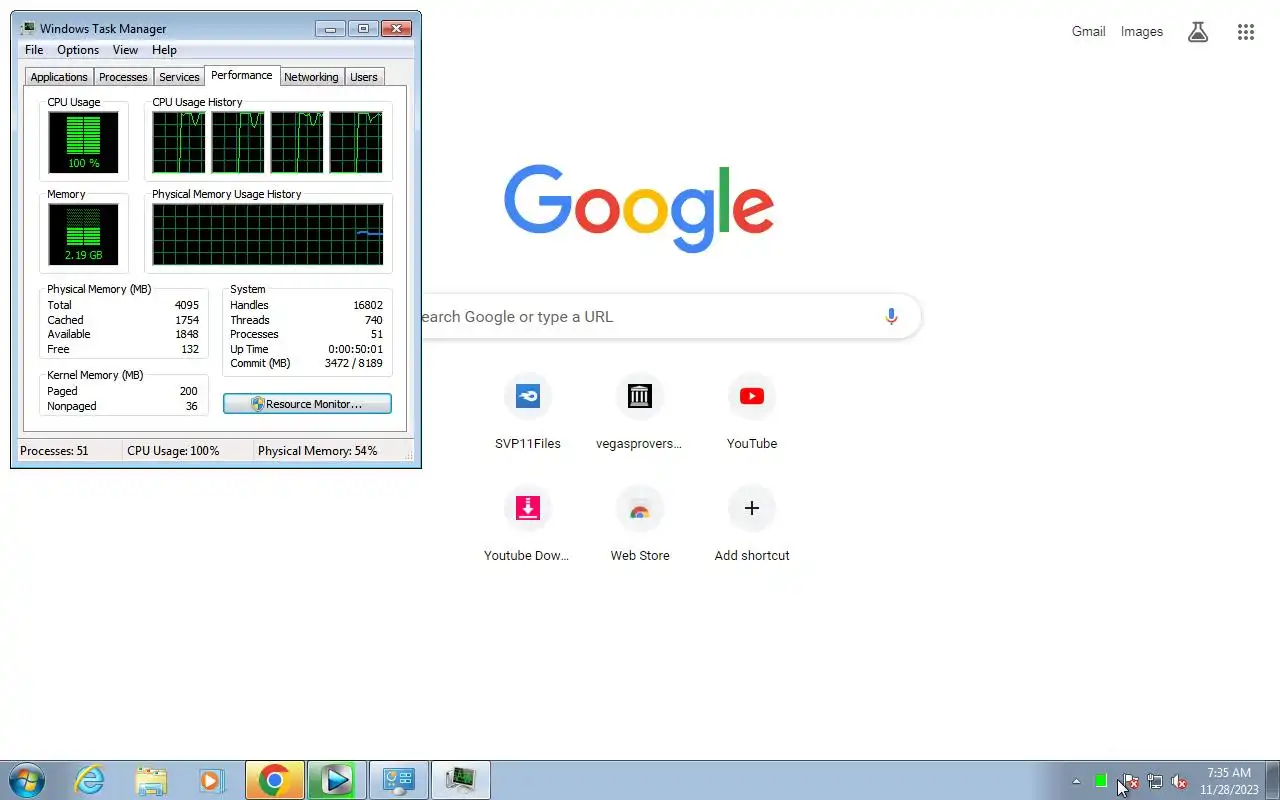Click the green CPU meter tray icon
Viewport: 1280px width, 800px height.
point(1101,781)
